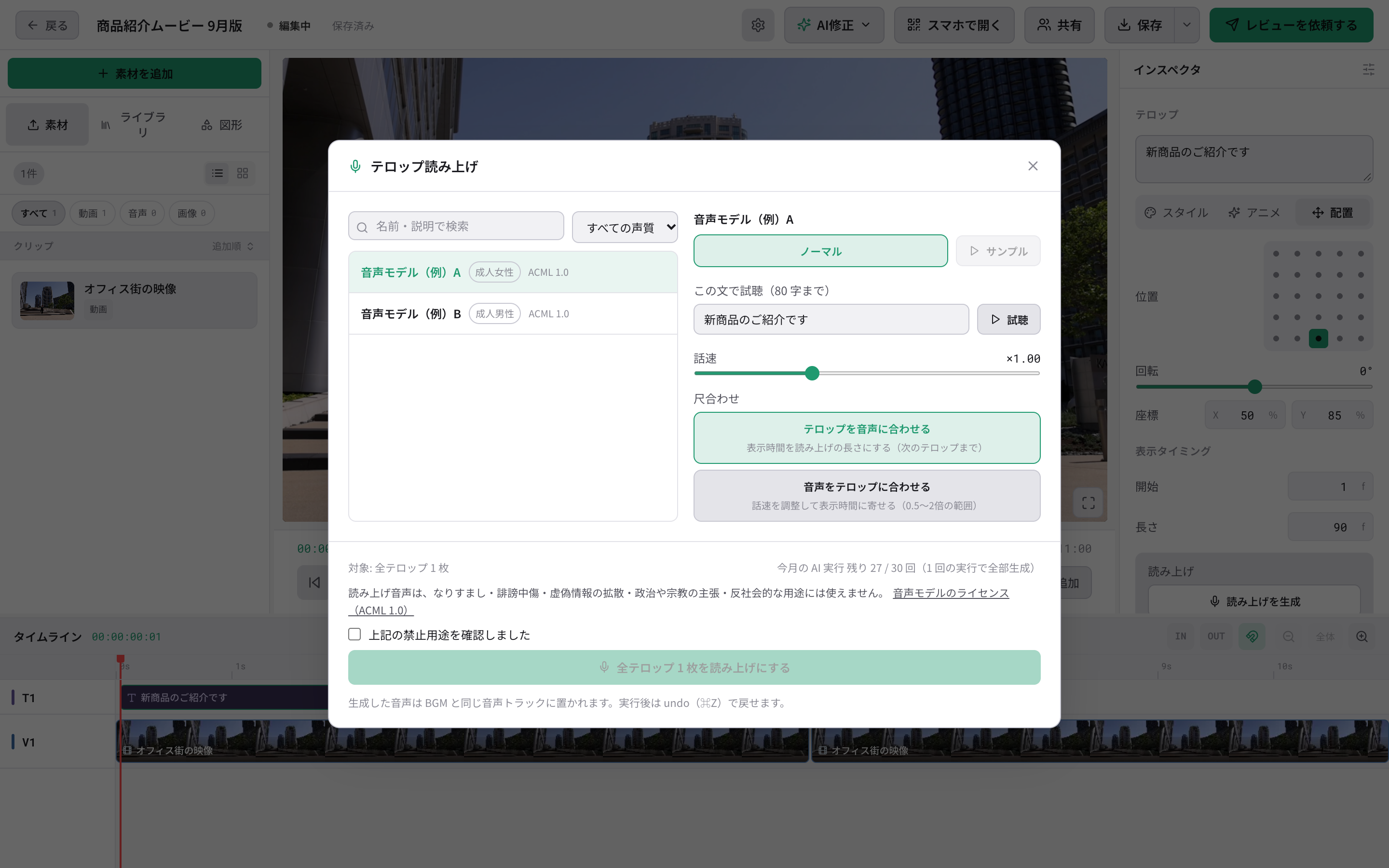Switch clip panel to grid view
This screenshot has height=868, width=1389.
tap(242, 173)
